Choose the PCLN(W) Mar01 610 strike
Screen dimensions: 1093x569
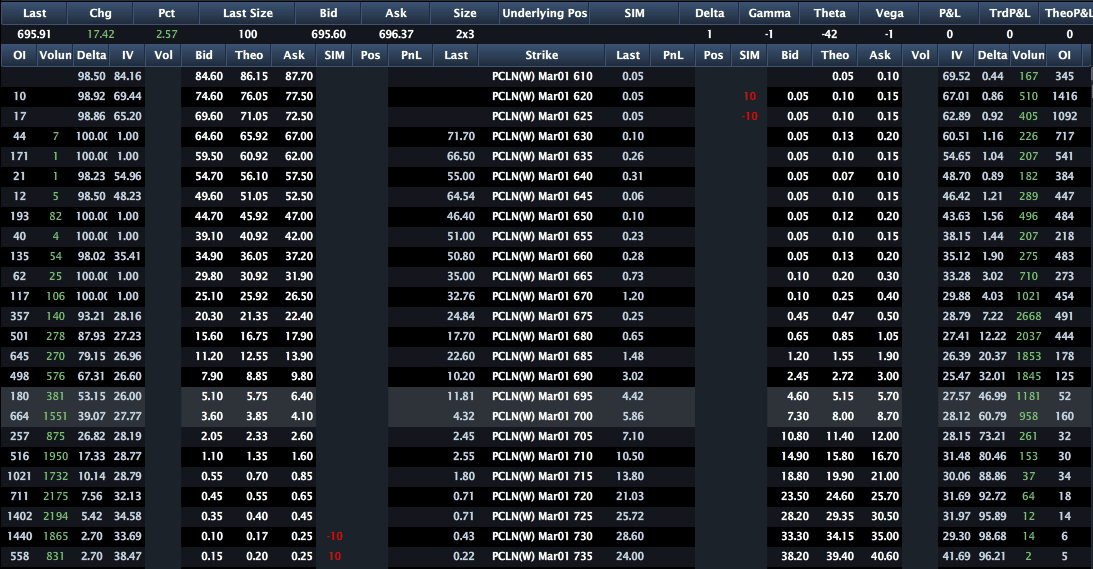click(542, 76)
